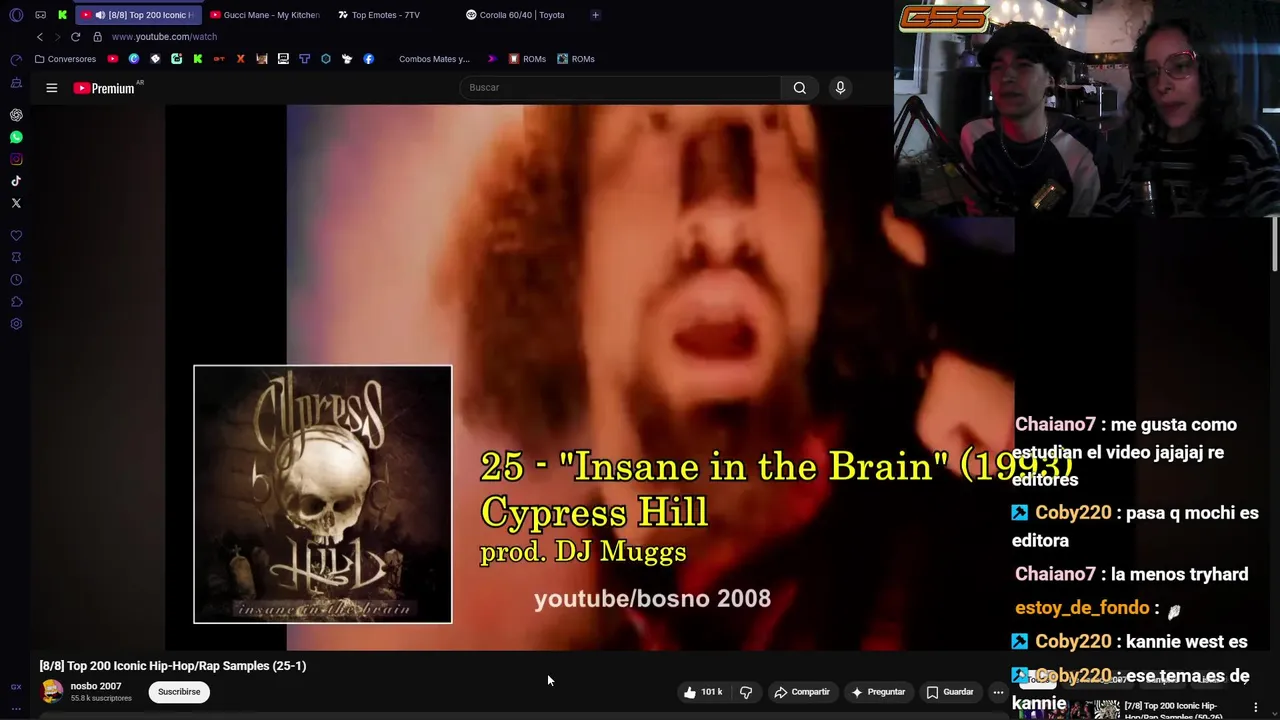Go back with the browser back arrow
This screenshot has height=720, width=1280.
click(40, 37)
